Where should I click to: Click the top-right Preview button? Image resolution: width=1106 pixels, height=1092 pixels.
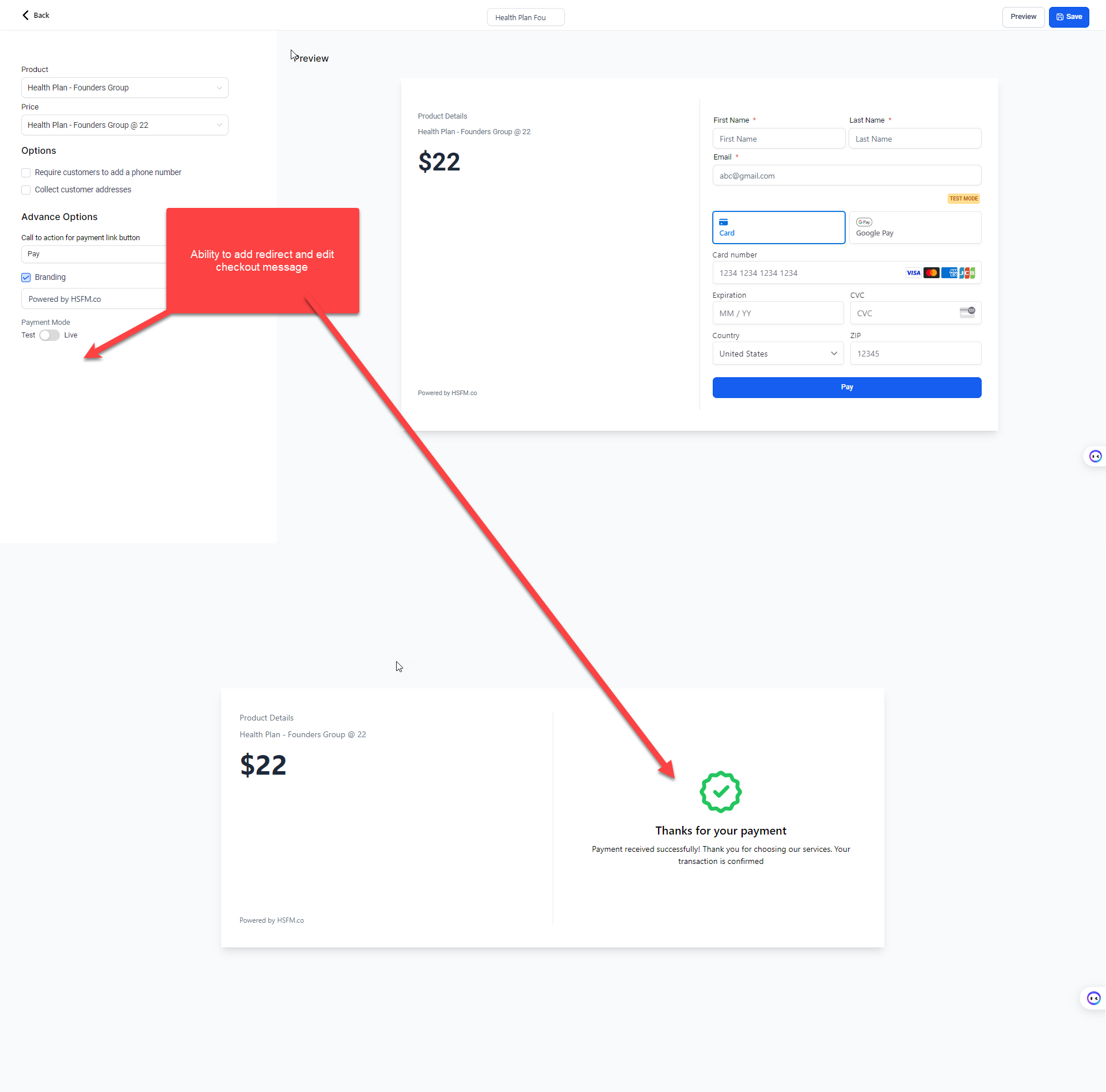pyautogui.click(x=1023, y=17)
